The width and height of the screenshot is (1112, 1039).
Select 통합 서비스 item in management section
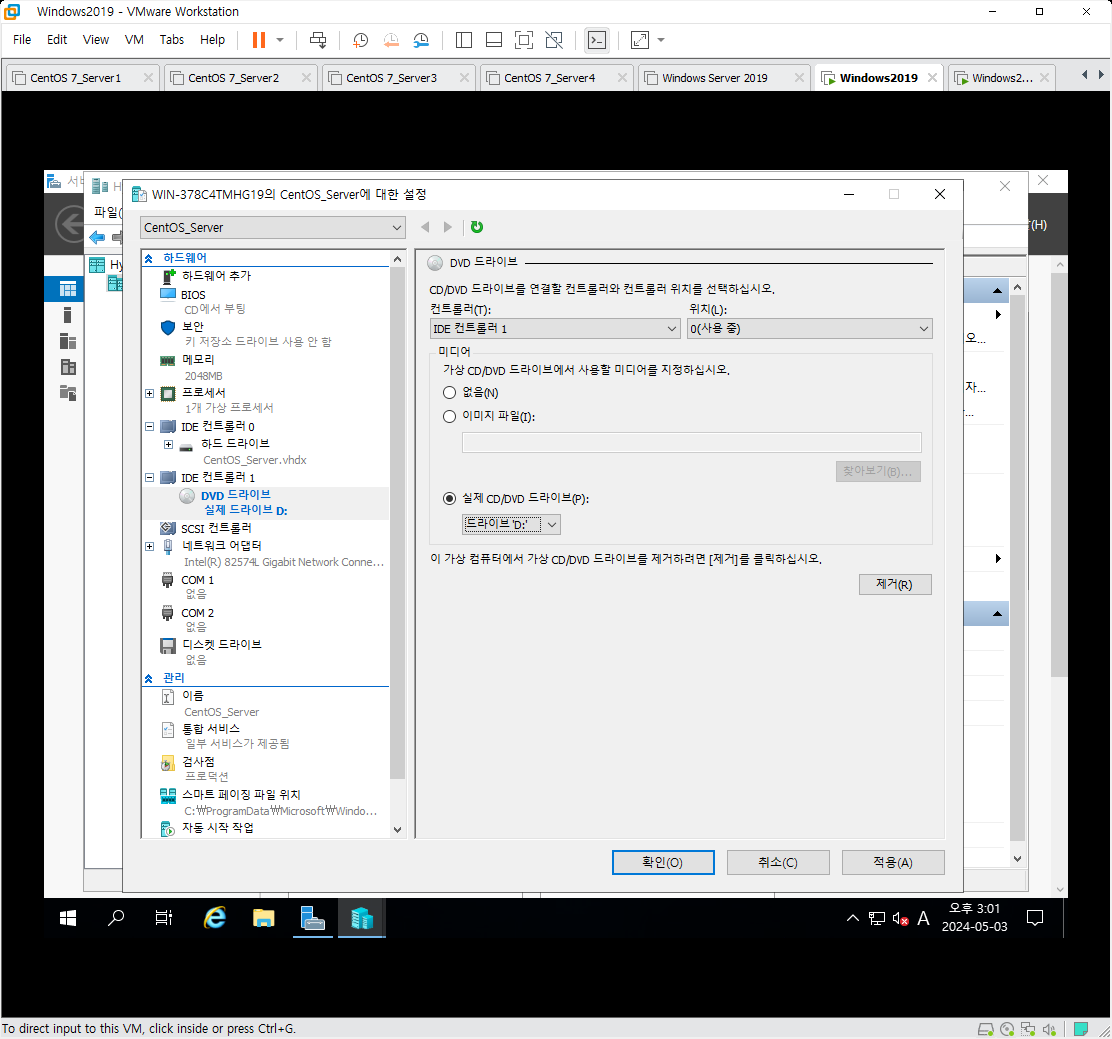(211, 729)
